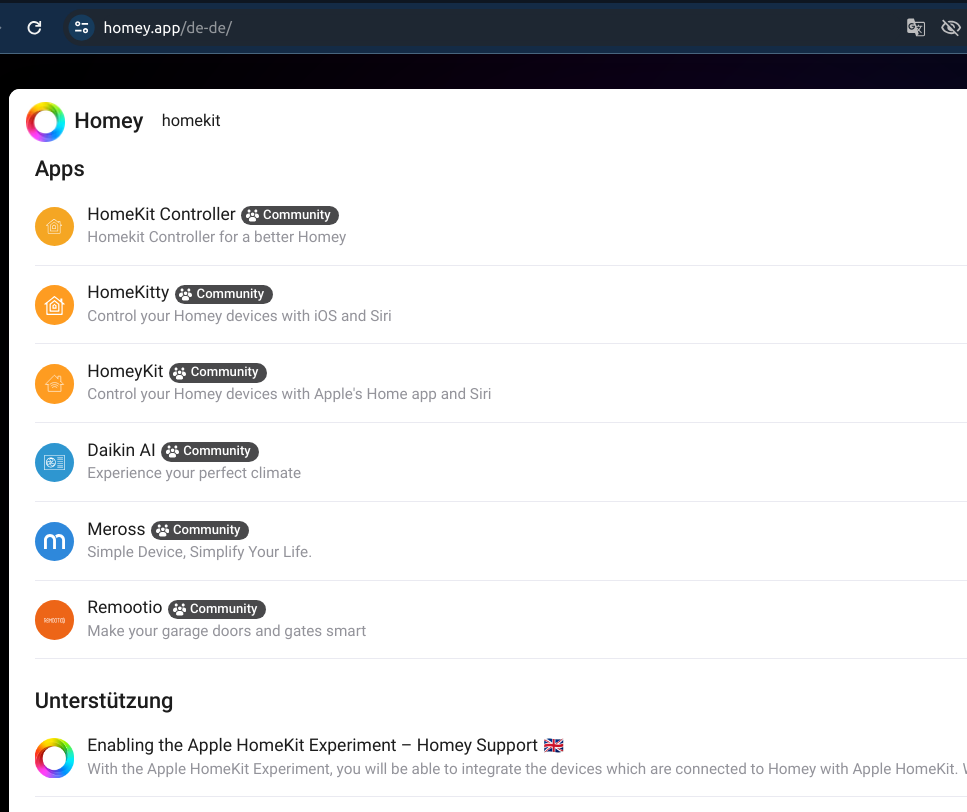967x812 pixels.
Task: Click the HomeyKit orange app icon
Action: (54, 383)
